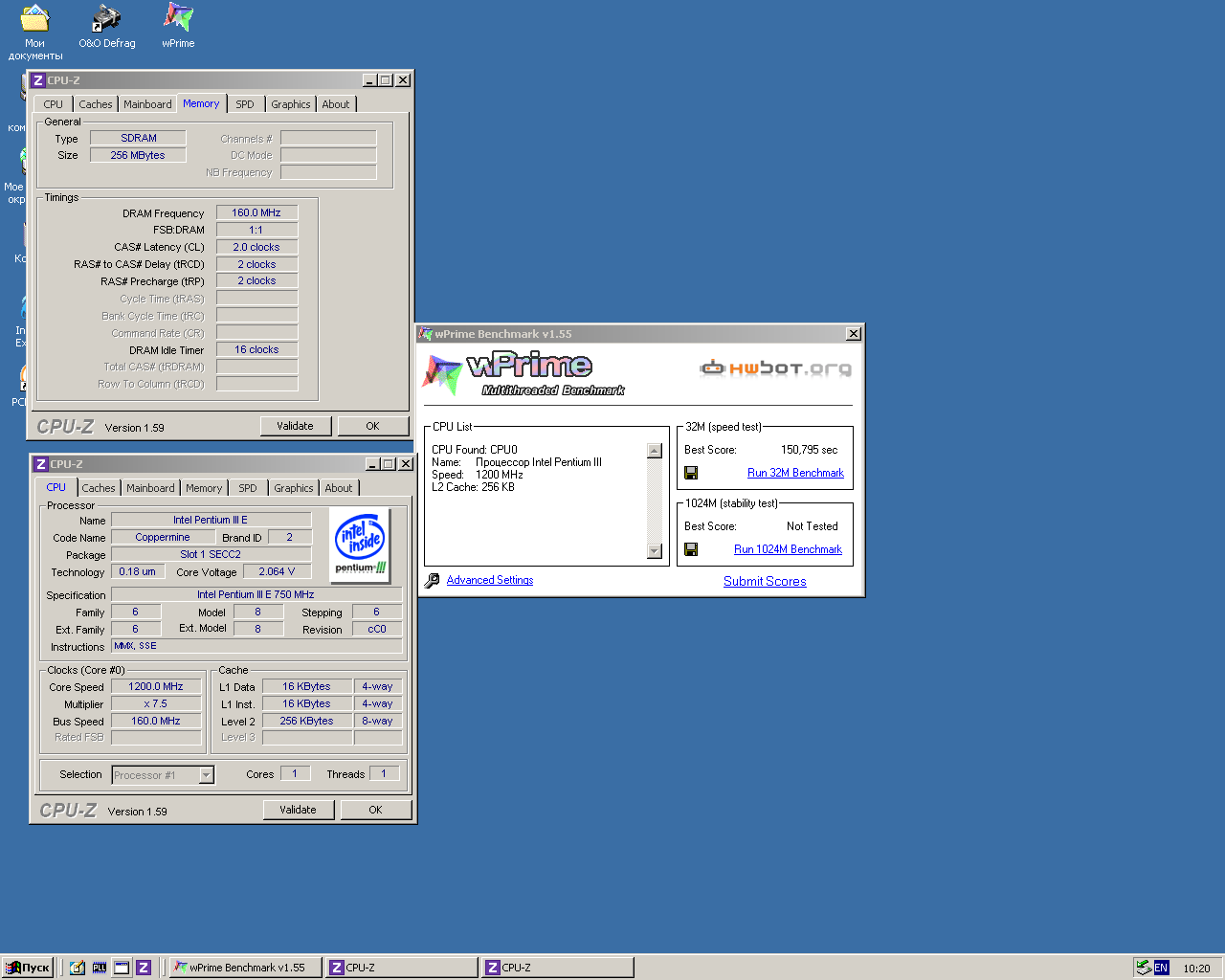The image size is (1225, 980).
Task: Open the wPrime desktop shortcut
Action: point(178,26)
